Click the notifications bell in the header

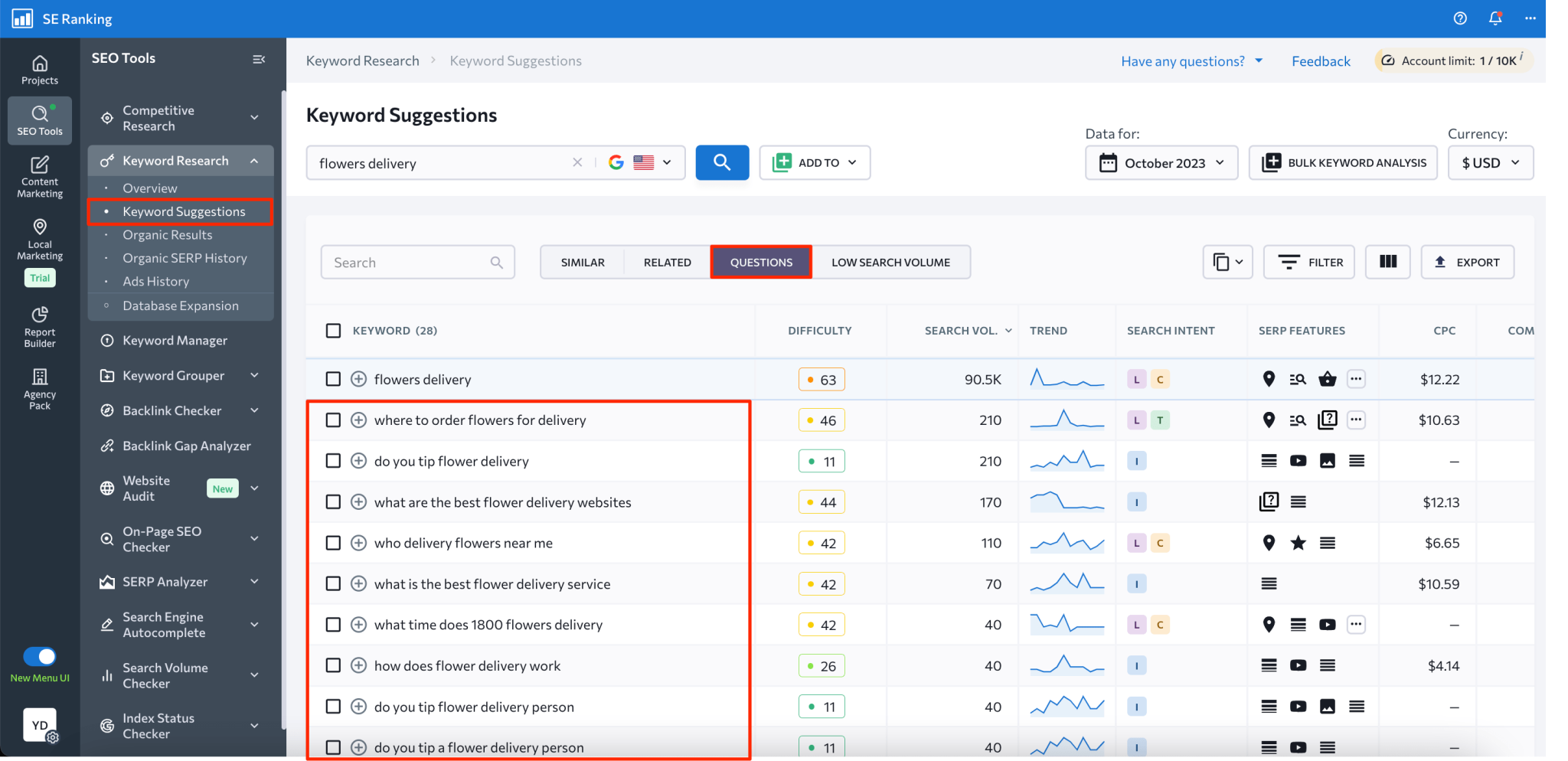point(1495,18)
